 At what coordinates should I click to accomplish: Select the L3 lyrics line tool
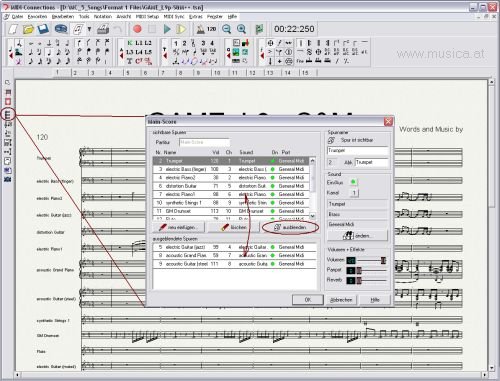click(130, 52)
